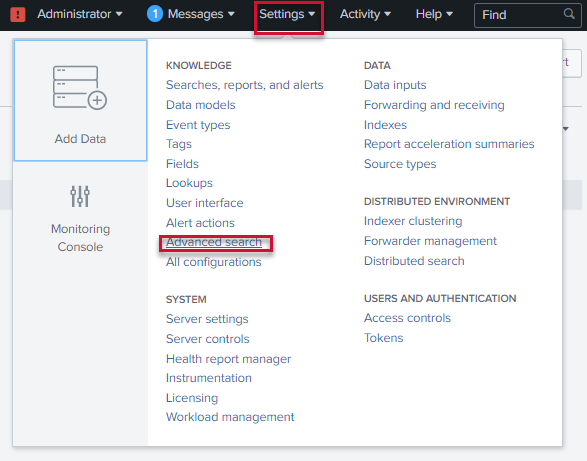587x461 pixels.
Task: Open the Monitoring Console sliders icon
Action: [x=80, y=196]
